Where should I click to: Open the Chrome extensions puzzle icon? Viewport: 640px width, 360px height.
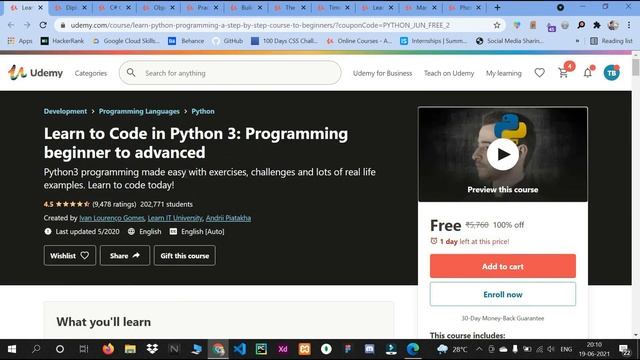[597, 25]
